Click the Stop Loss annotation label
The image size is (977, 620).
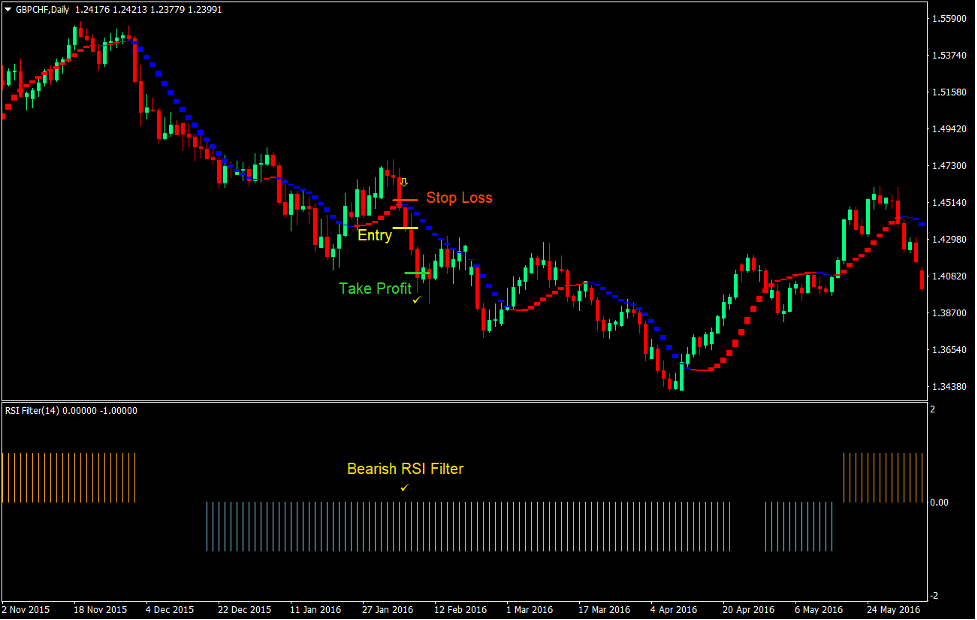tap(458, 198)
